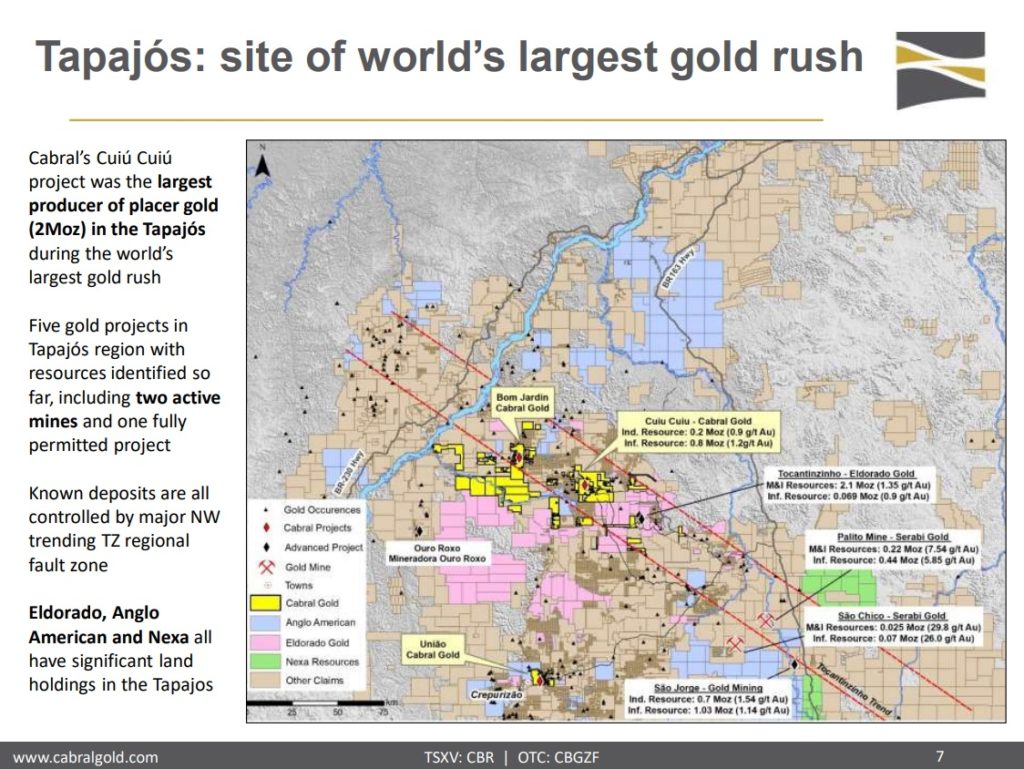Image resolution: width=1024 pixels, height=769 pixels.
Task: Click the 'Cuiu Cuiu - Cabral Gold' callout heading
Action: [698, 421]
